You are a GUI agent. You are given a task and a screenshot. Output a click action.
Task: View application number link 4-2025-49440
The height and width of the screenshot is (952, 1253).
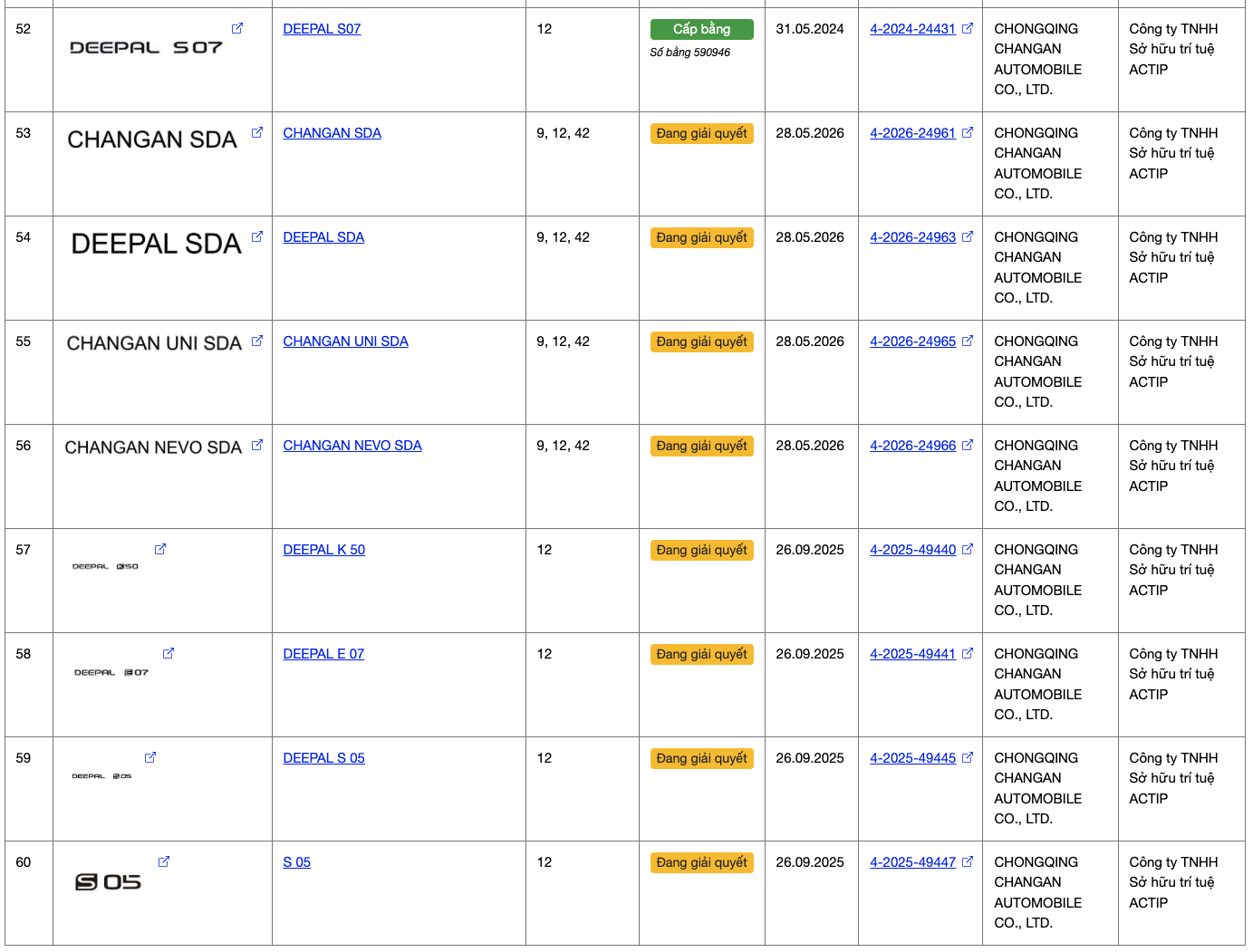click(x=912, y=550)
